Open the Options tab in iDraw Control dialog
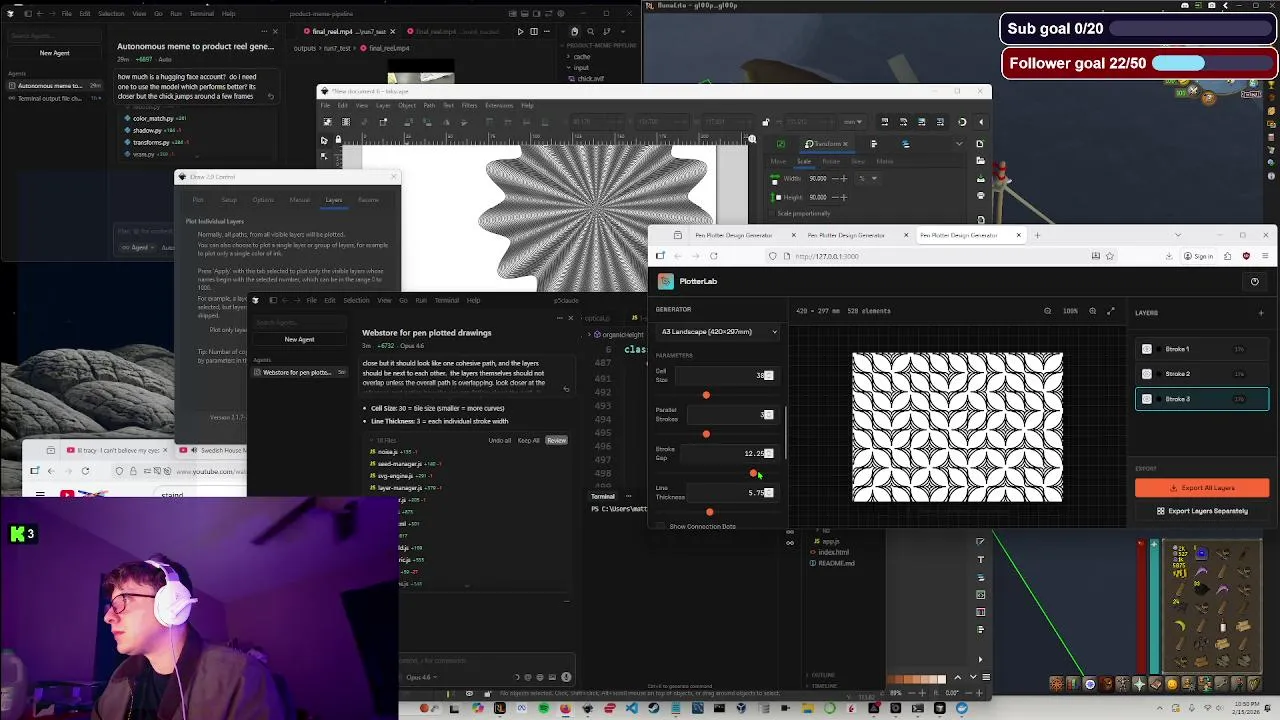 tap(263, 200)
